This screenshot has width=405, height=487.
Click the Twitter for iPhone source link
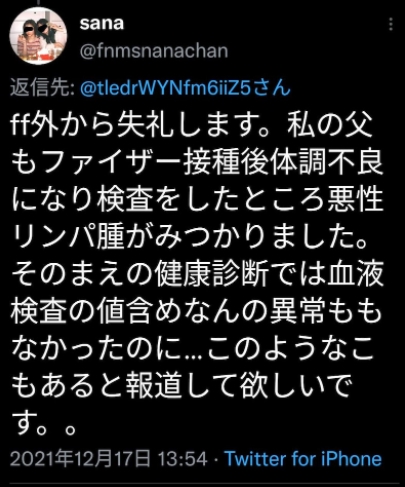point(303,459)
